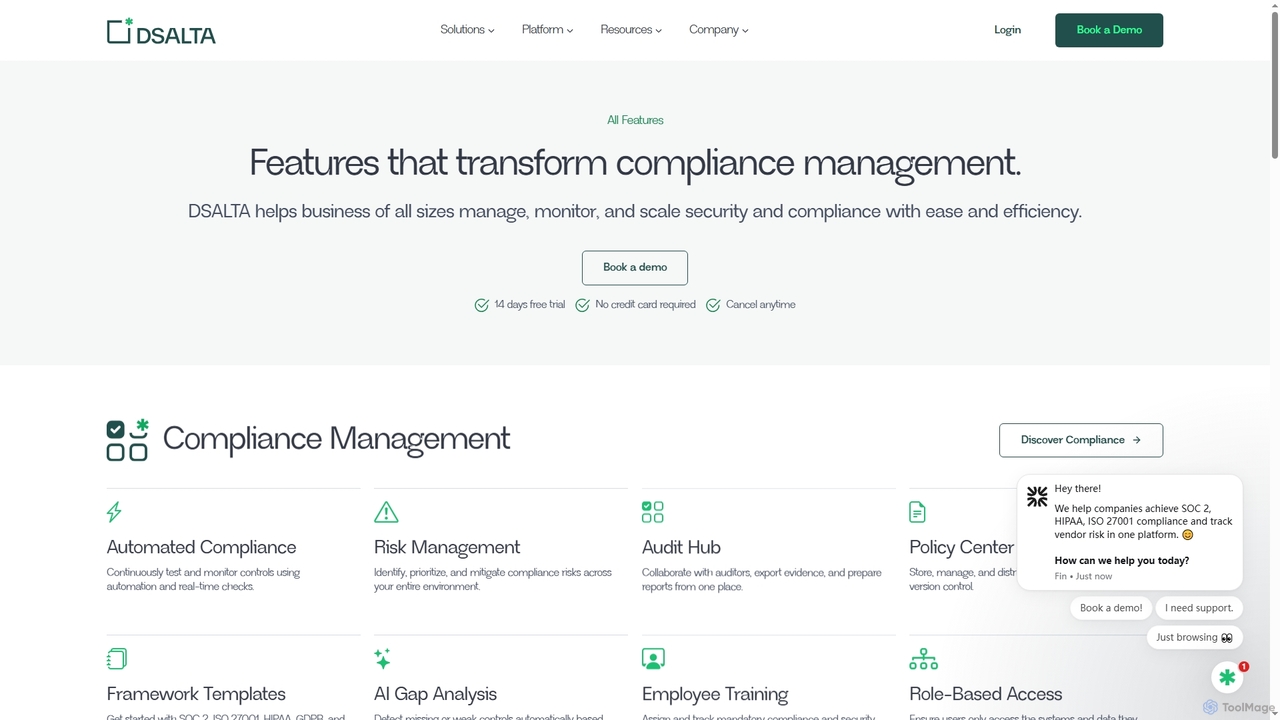Click the Employee Training person icon
The width and height of the screenshot is (1280, 720).
(x=653, y=659)
